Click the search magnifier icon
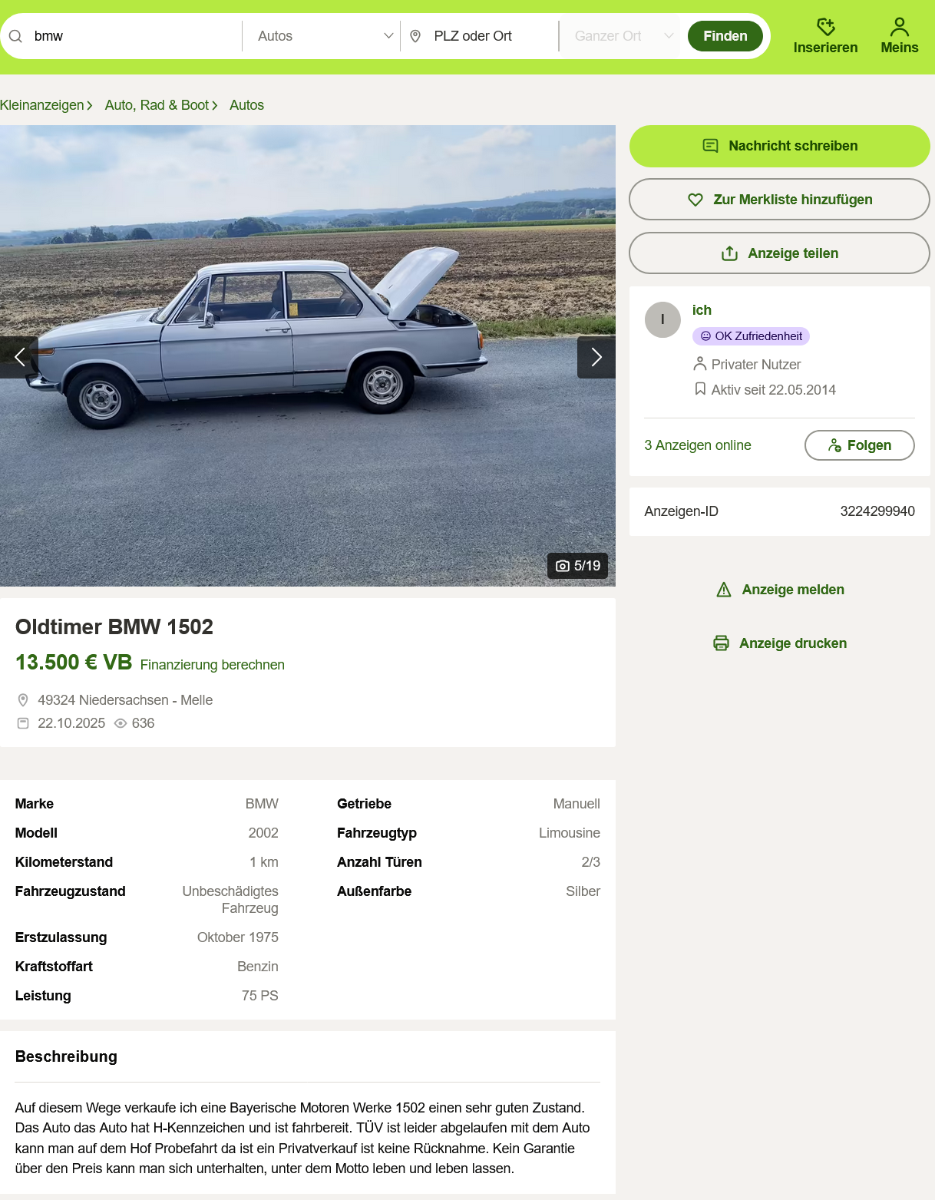Viewport: 935px width, 1200px height. click(x=16, y=36)
